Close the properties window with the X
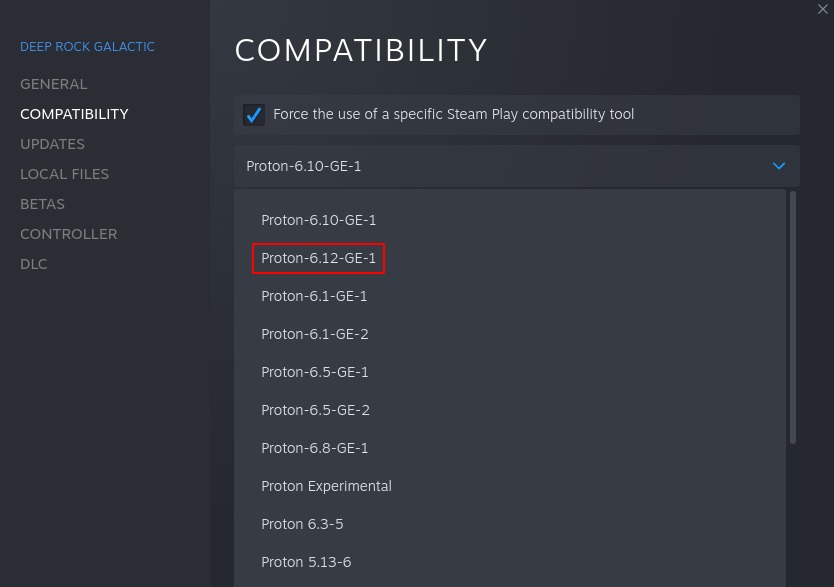This screenshot has height=587, width=834. coord(823,9)
